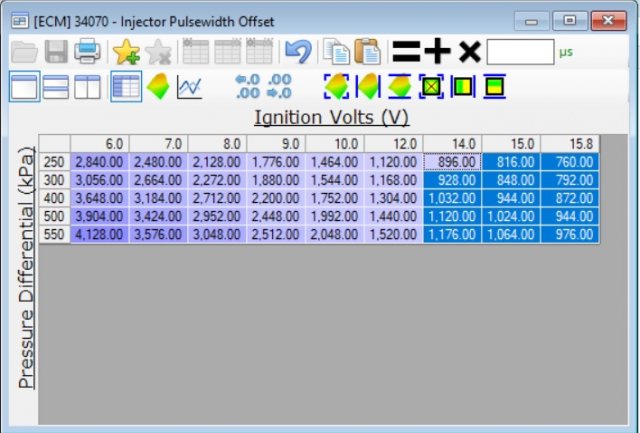Open the 2D line graph view
Image resolution: width=640 pixels, height=433 pixels.
(x=188, y=87)
